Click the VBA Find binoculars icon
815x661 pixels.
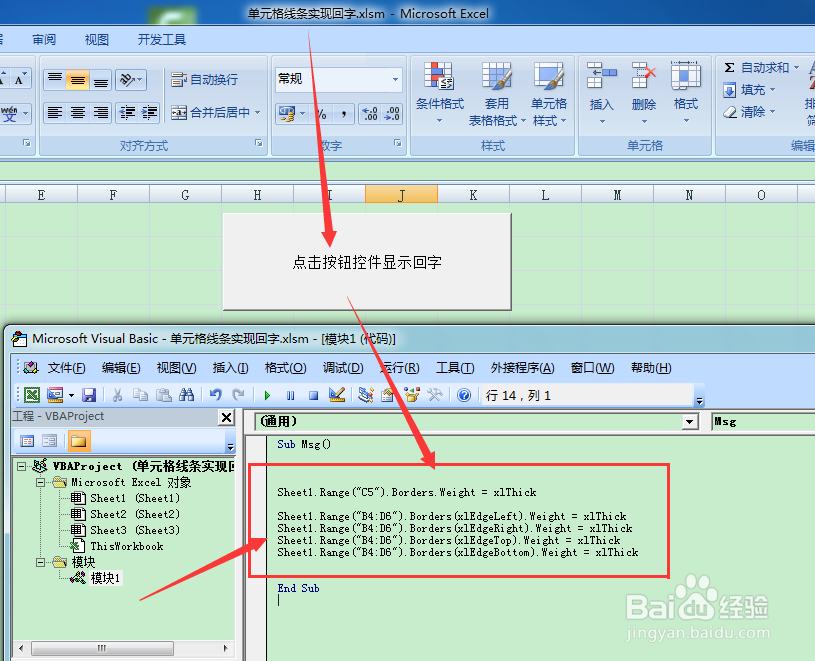[186, 395]
